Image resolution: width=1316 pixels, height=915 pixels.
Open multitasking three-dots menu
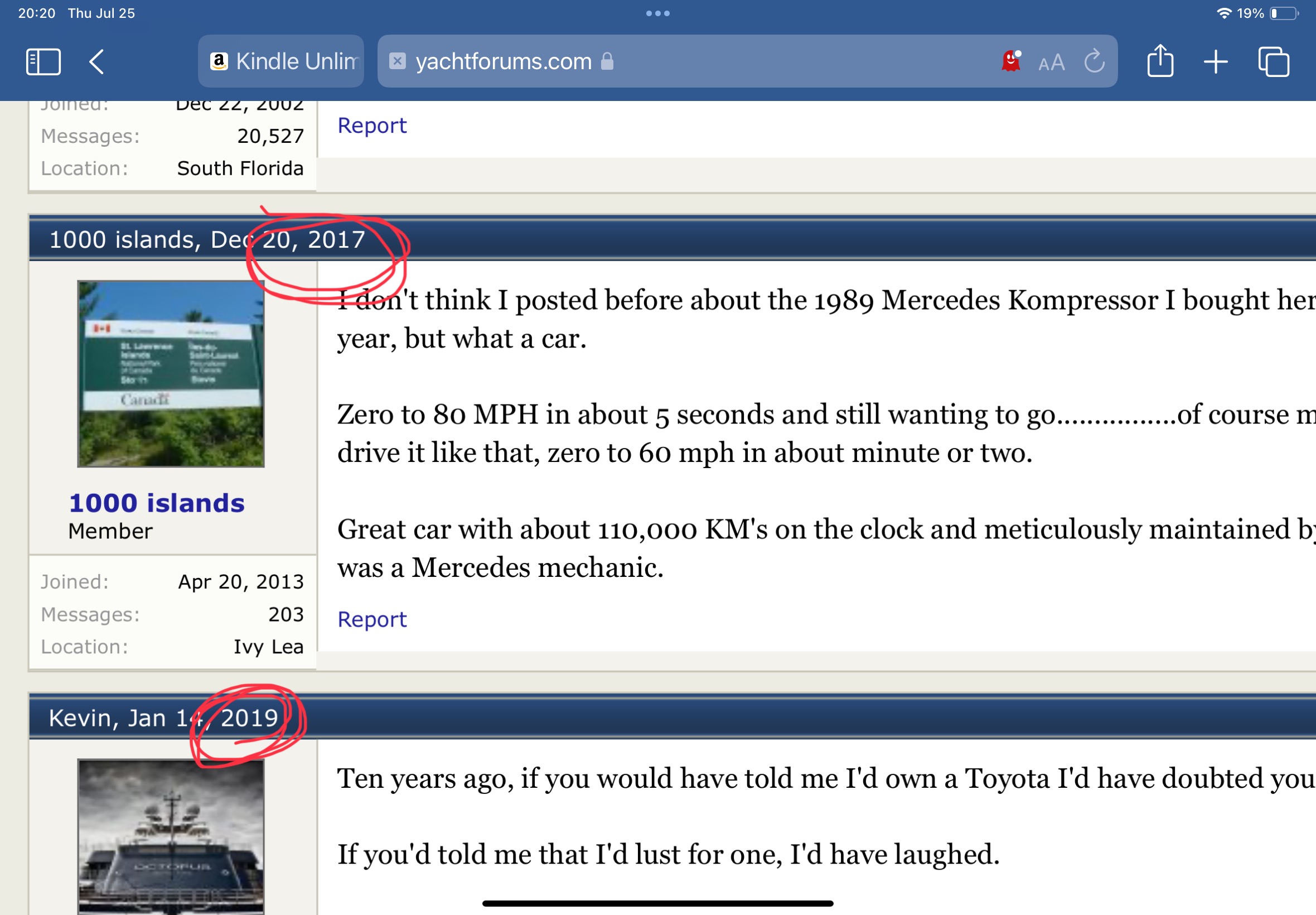click(x=657, y=13)
